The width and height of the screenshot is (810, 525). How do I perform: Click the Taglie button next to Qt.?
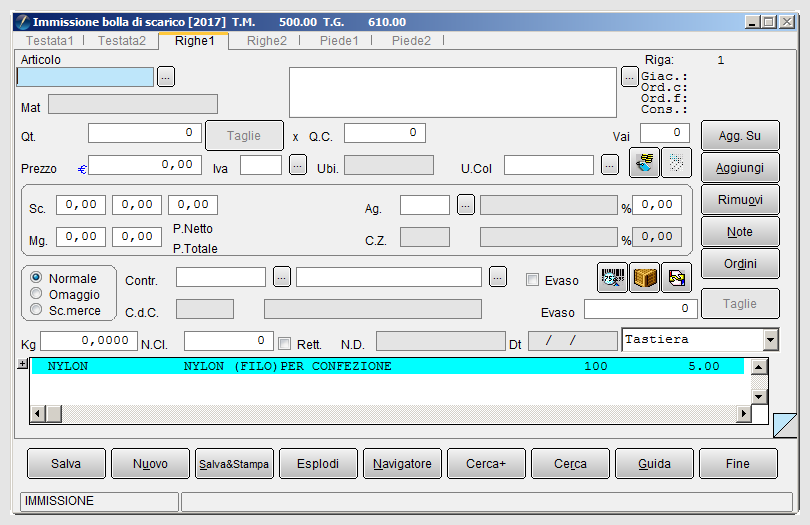tap(244, 135)
